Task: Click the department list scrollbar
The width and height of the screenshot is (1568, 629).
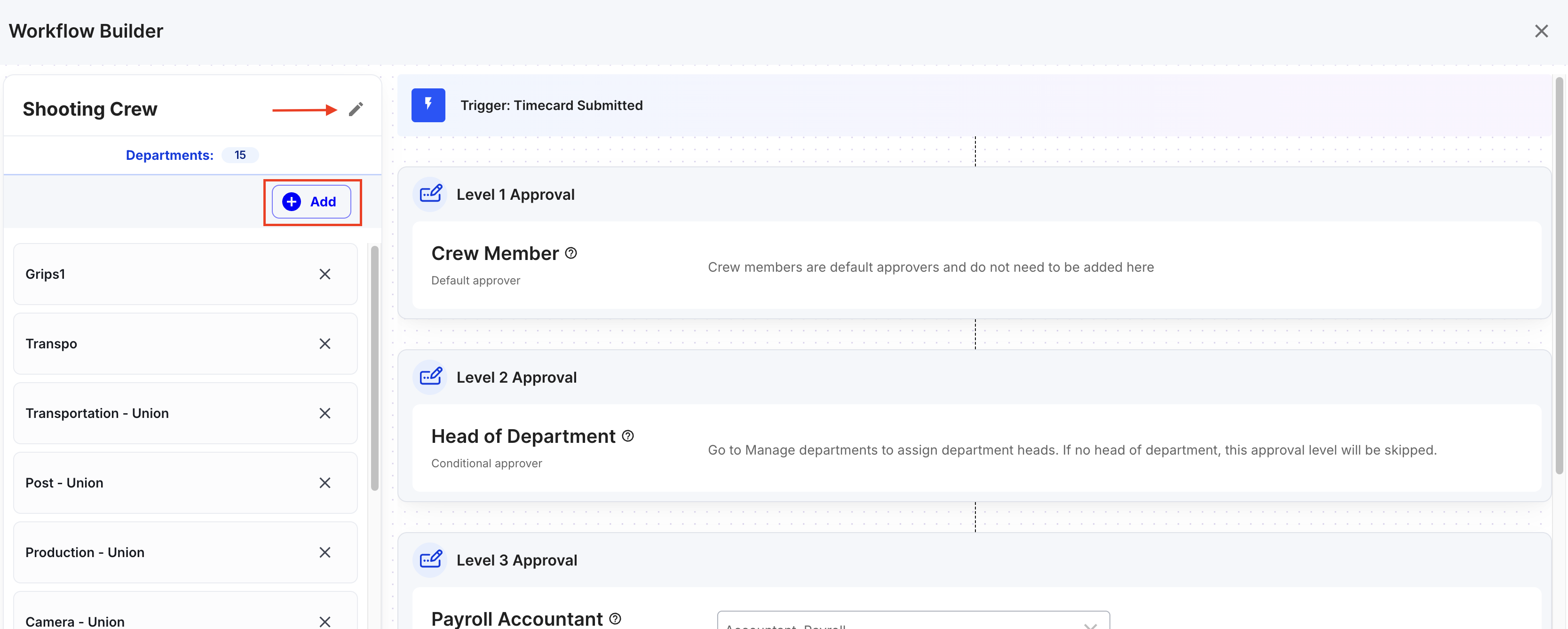Action: click(x=374, y=368)
